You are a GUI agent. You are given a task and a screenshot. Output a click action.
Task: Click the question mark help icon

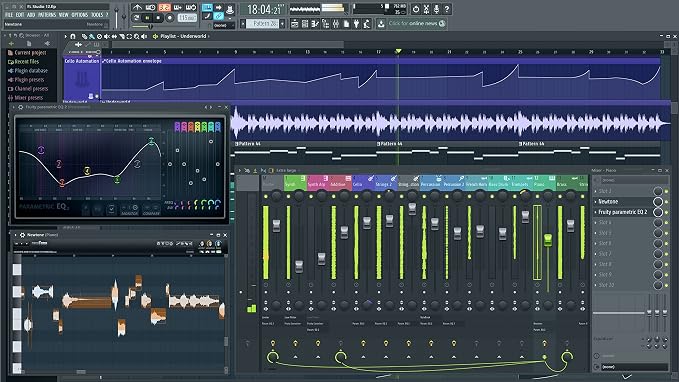[x=447, y=9]
